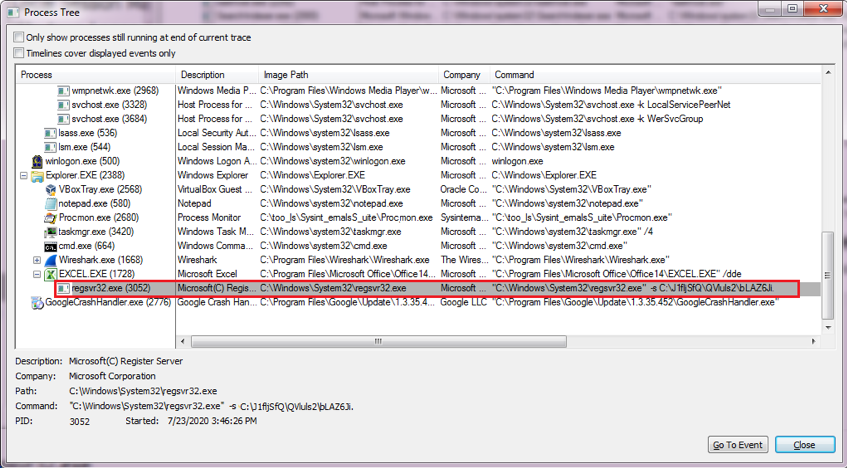Viewport: 847px width, 468px height.
Task: Click the Procmon.exe process icon
Action: (50, 217)
